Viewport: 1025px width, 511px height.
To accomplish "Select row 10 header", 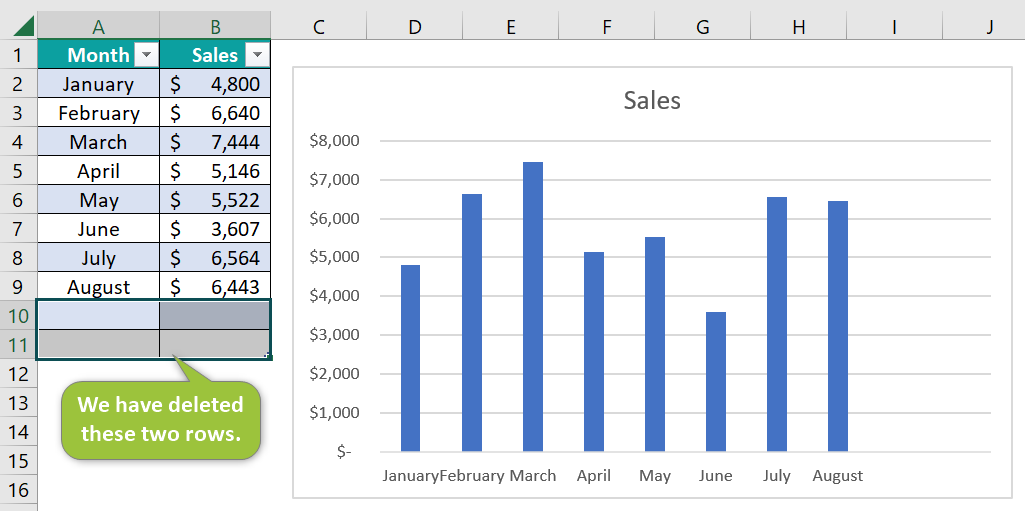I will (18, 316).
